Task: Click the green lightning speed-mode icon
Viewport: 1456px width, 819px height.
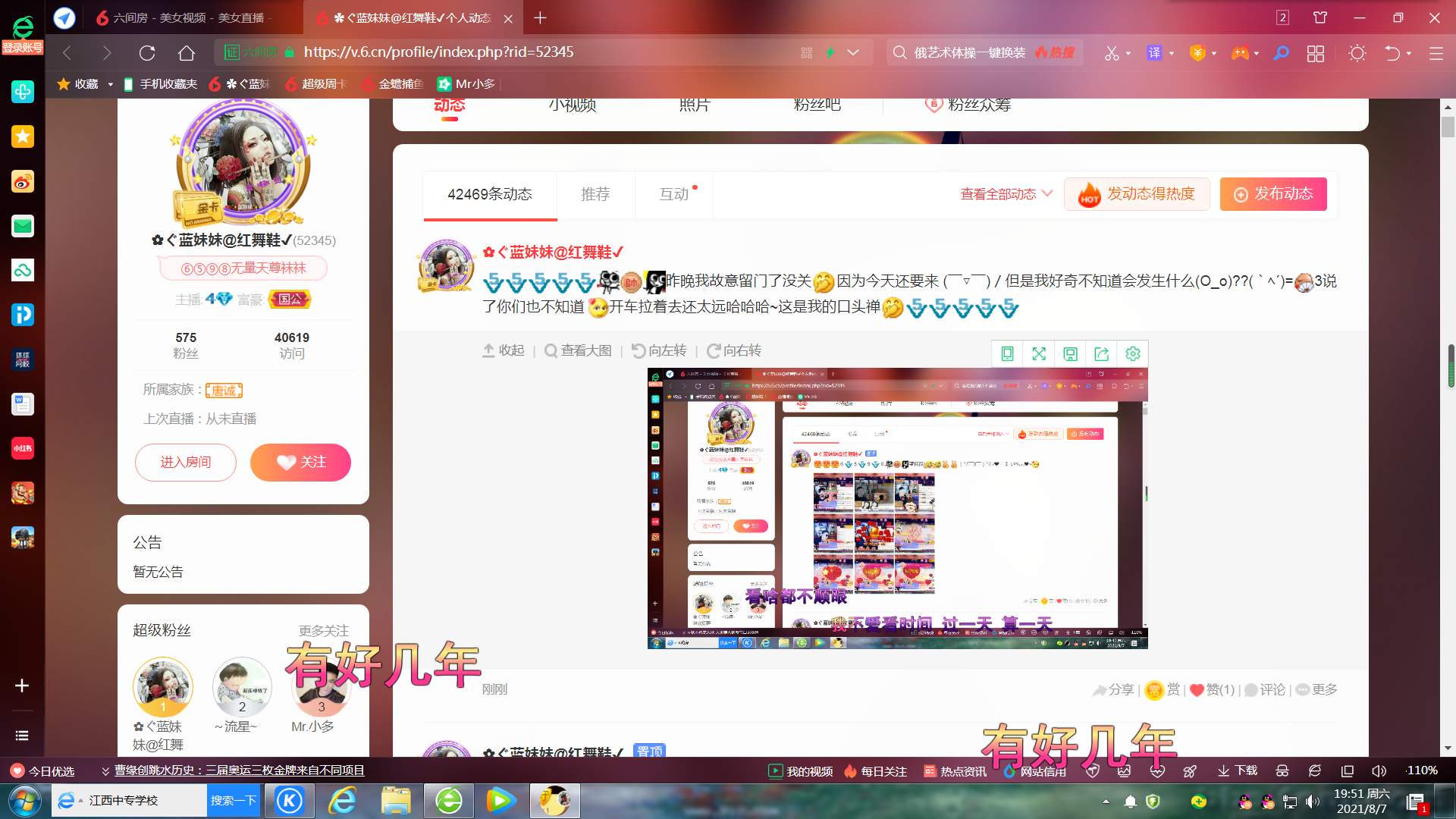Action: point(830,52)
